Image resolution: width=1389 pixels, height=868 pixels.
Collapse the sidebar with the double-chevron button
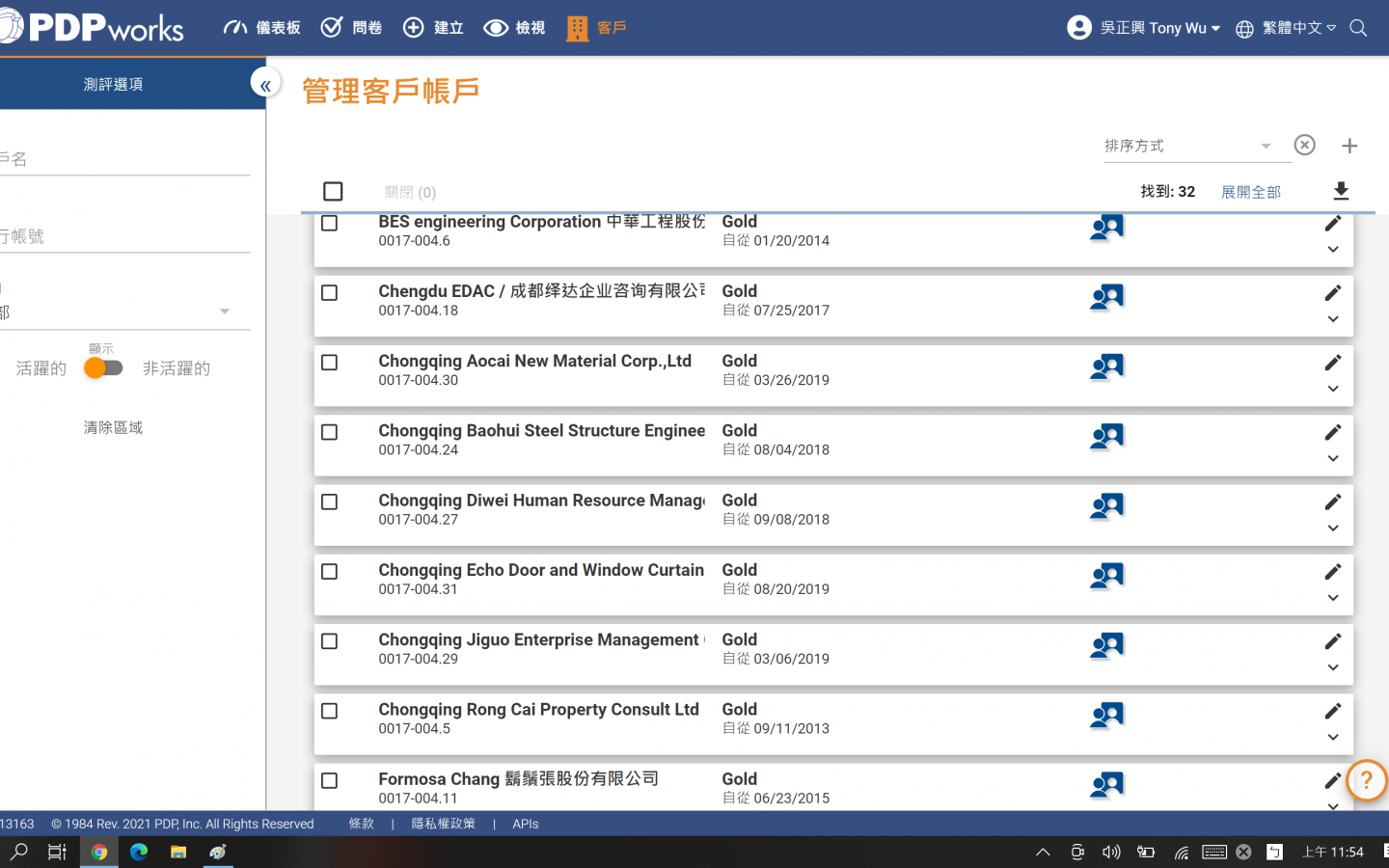click(x=265, y=84)
